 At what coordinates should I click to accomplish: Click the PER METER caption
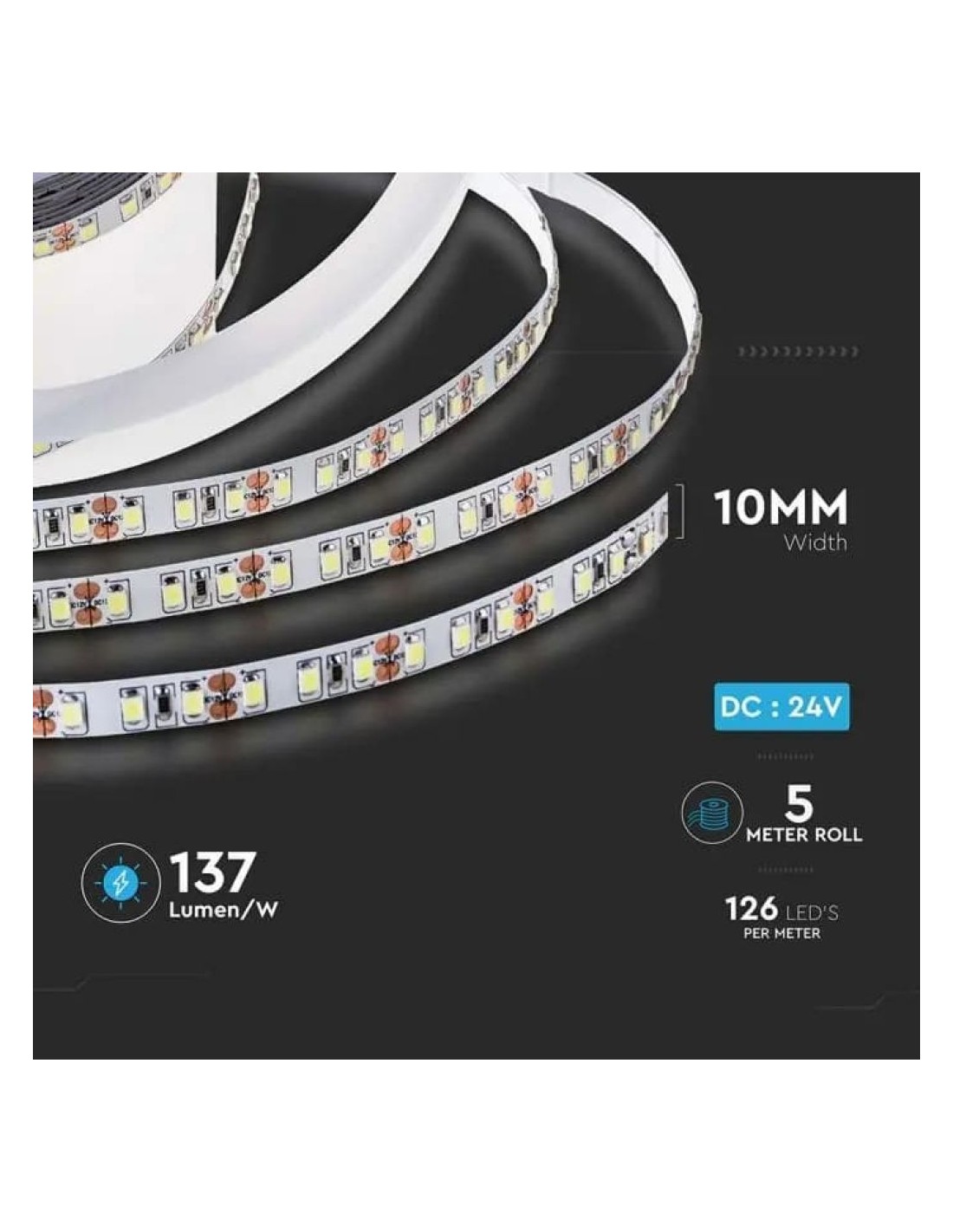click(782, 934)
